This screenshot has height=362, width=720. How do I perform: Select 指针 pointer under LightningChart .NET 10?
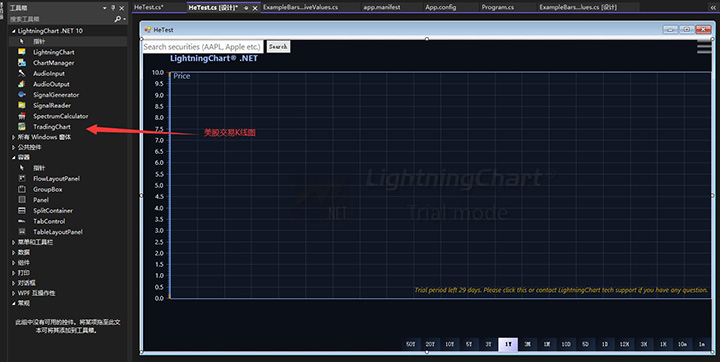[x=39, y=41]
